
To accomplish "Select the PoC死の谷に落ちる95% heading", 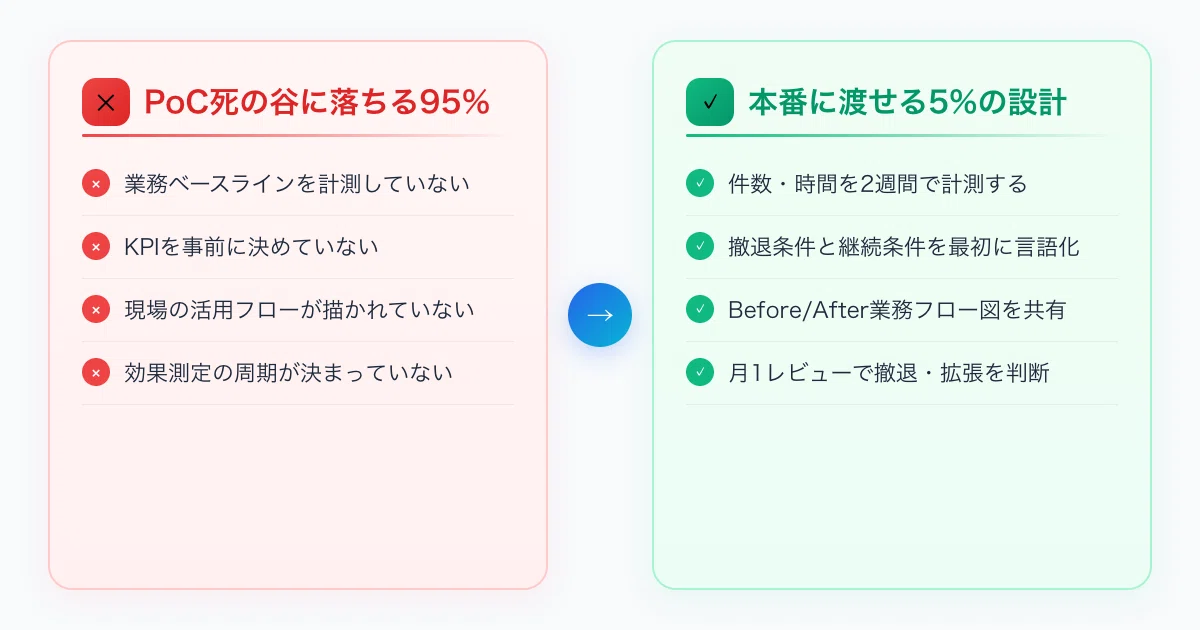I will tap(317, 102).
